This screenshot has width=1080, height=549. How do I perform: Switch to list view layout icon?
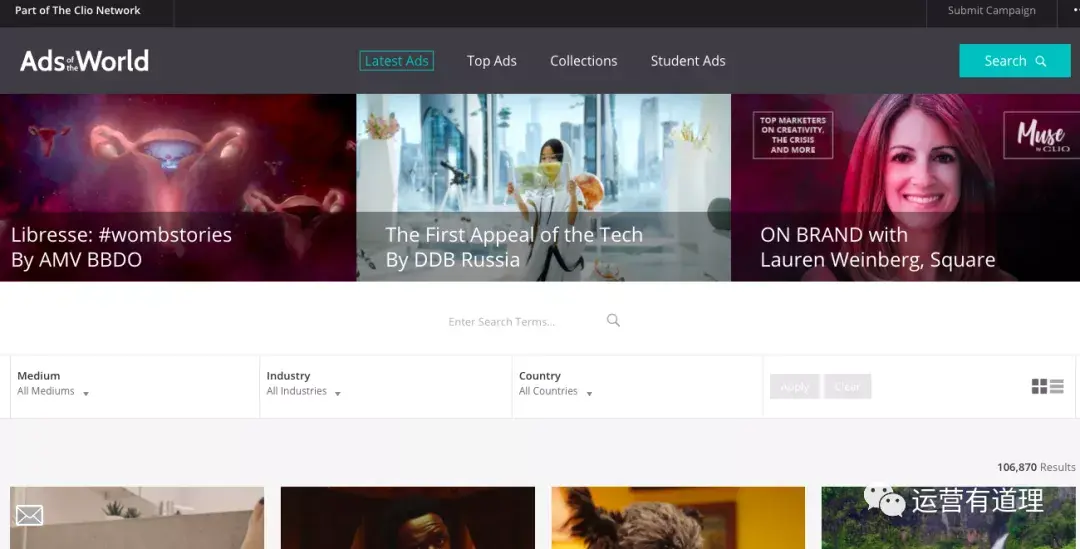click(x=1057, y=386)
